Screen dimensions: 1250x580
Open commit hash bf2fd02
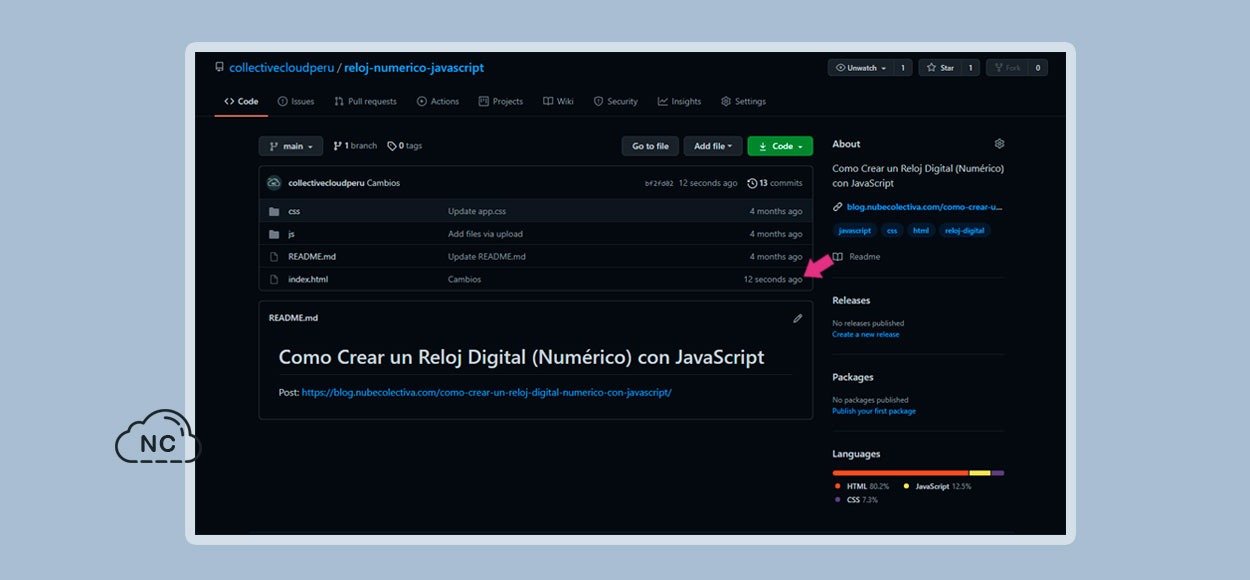click(659, 184)
